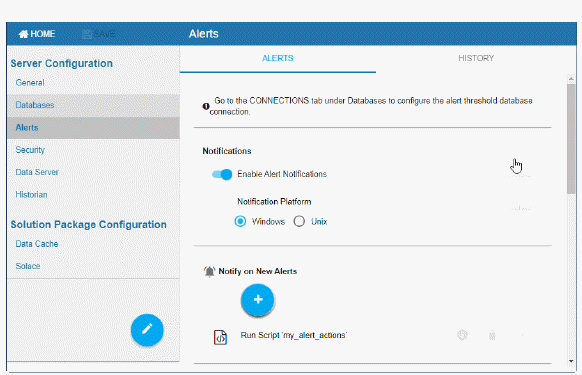
Task: Select Windows notification platform
Action: pos(240,222)
